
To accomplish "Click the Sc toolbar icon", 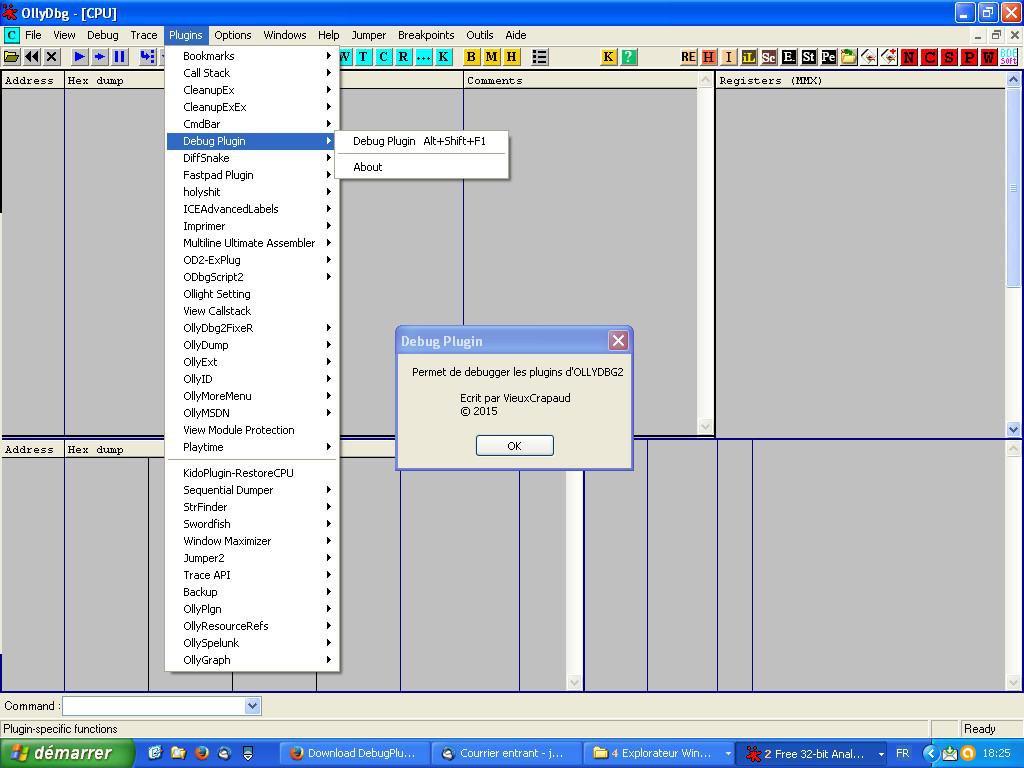I will tap(769, 57).
